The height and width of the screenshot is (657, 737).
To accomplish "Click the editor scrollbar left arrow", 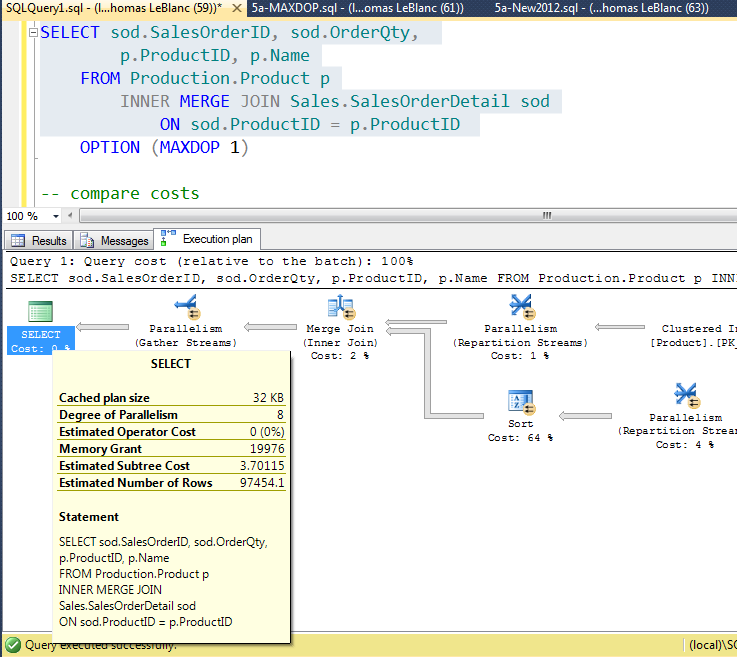I will (70, 216).
